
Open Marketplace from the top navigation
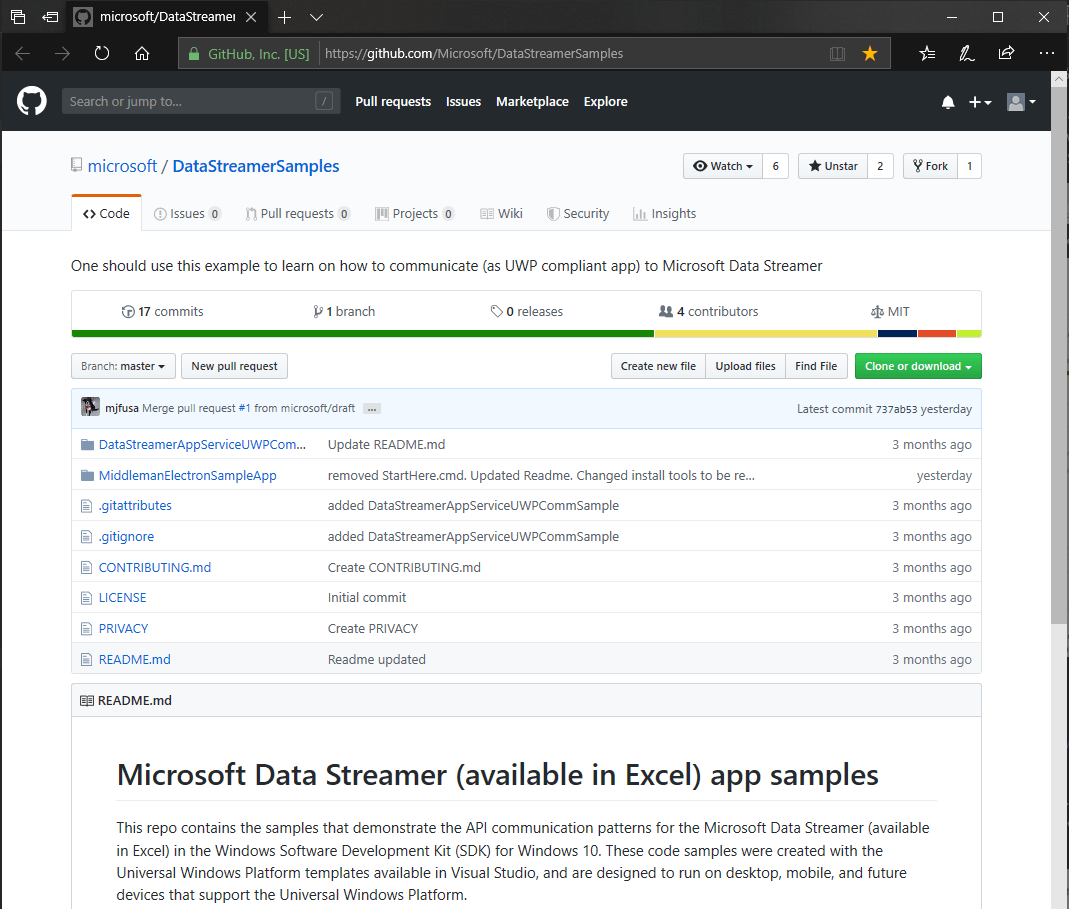(x=532, y=101)
